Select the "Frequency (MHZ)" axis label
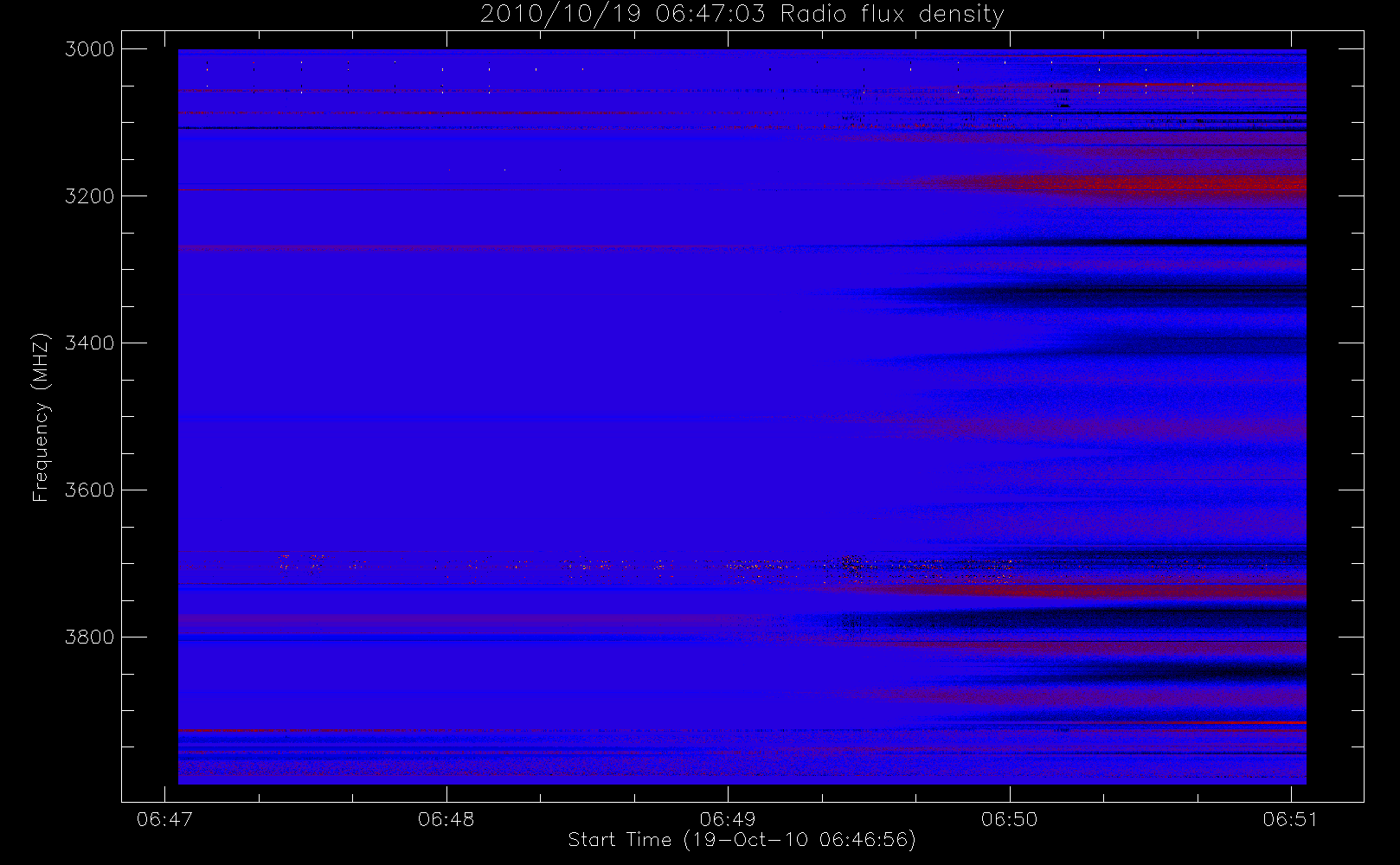The image size is (1400, 865). point(40,417)
